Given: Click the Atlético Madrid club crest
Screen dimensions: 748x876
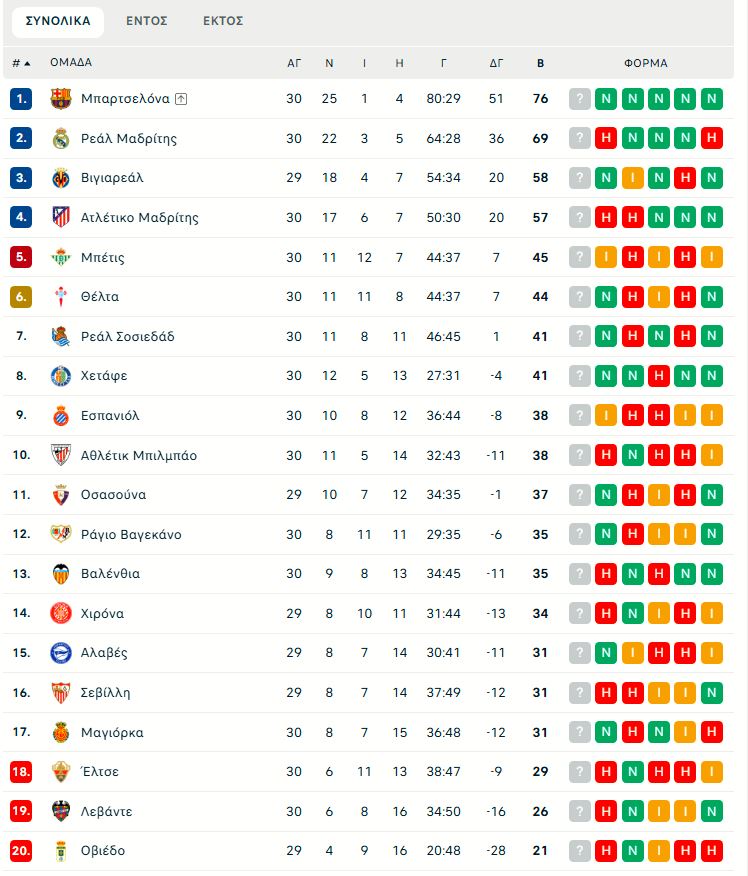Looking at the screenshot, I should click(x=61, y=218).
